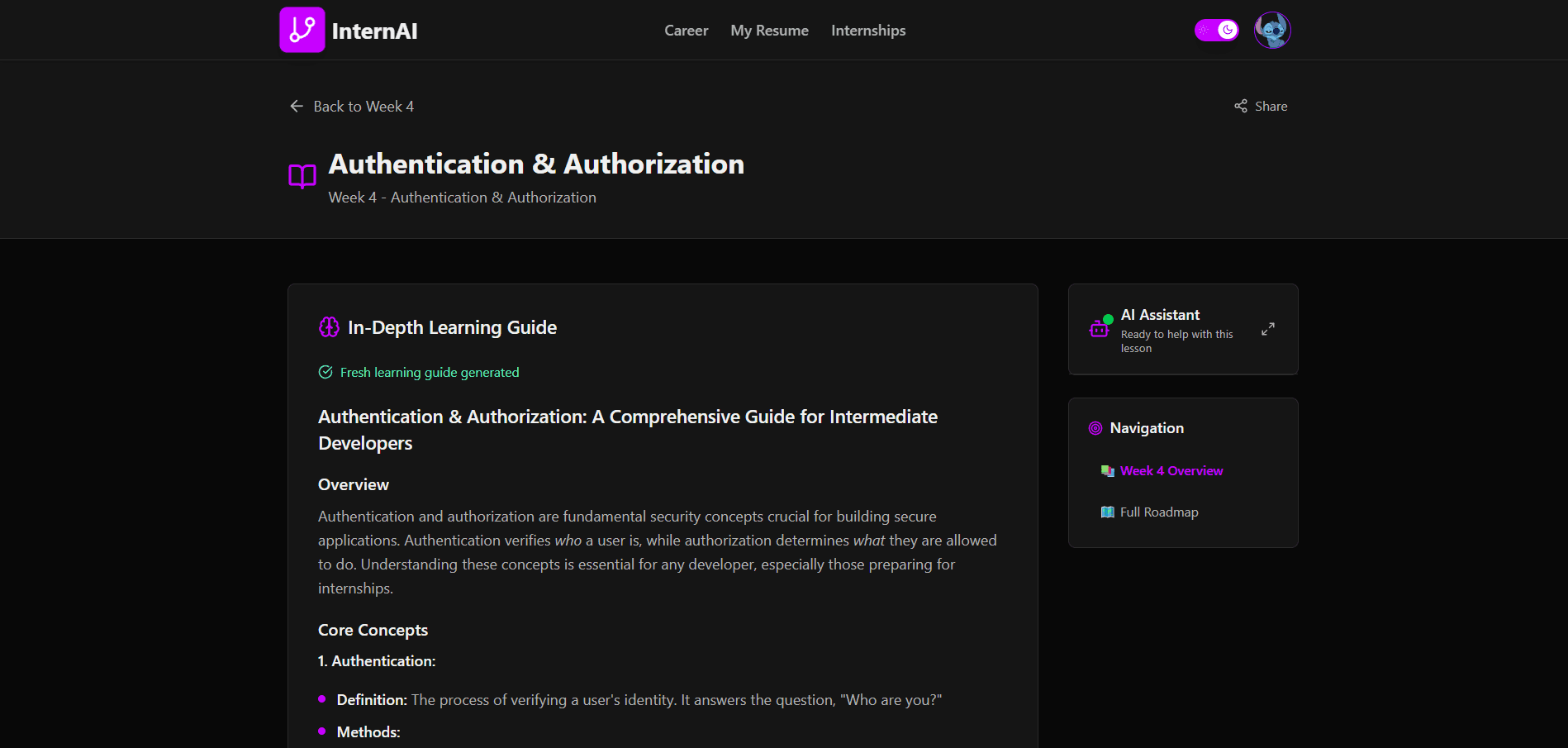
Task: Click the open book lesson icon
Action: pyautogui.click(x=302, y=176)
